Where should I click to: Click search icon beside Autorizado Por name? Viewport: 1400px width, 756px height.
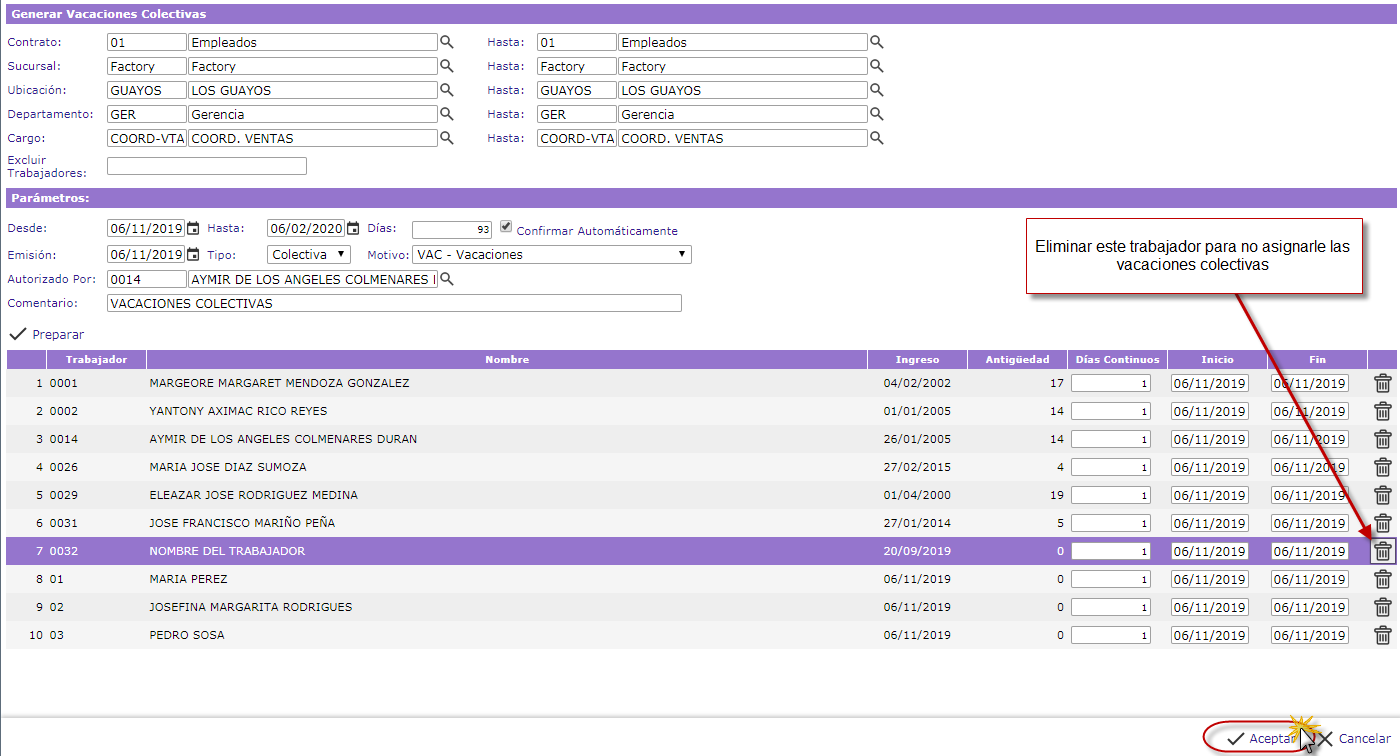point(447,280)
